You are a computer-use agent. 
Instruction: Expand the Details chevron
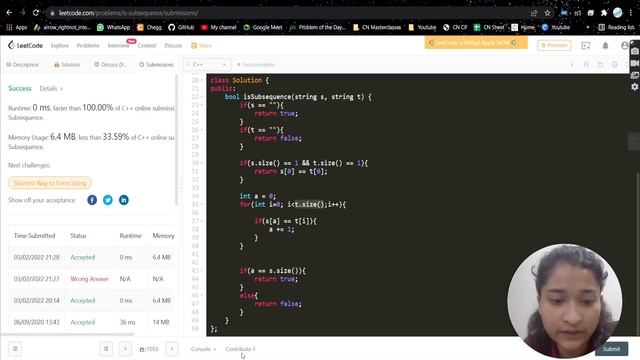(x=62, y=89)
